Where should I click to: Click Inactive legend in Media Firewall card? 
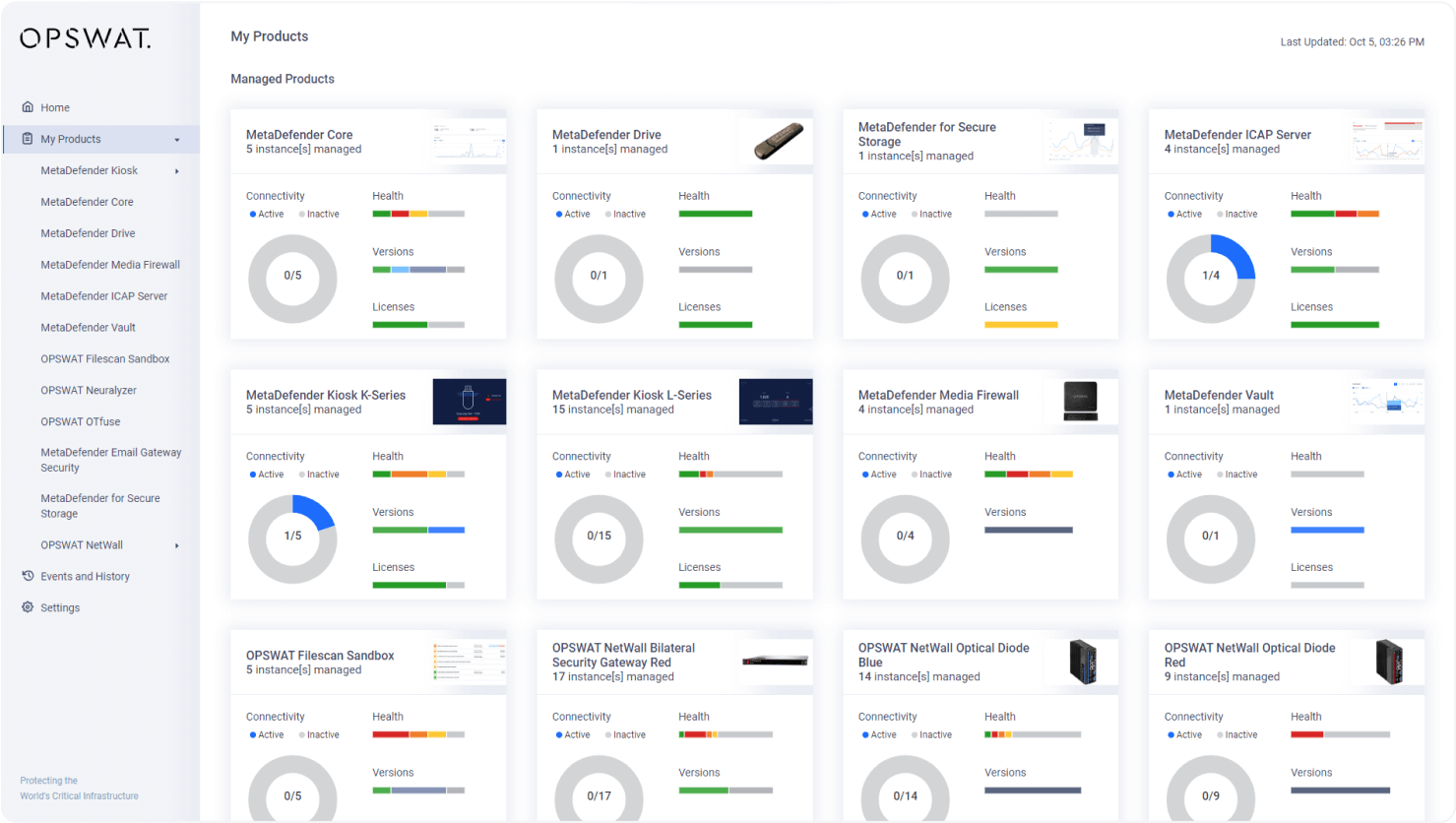[931, 475]
